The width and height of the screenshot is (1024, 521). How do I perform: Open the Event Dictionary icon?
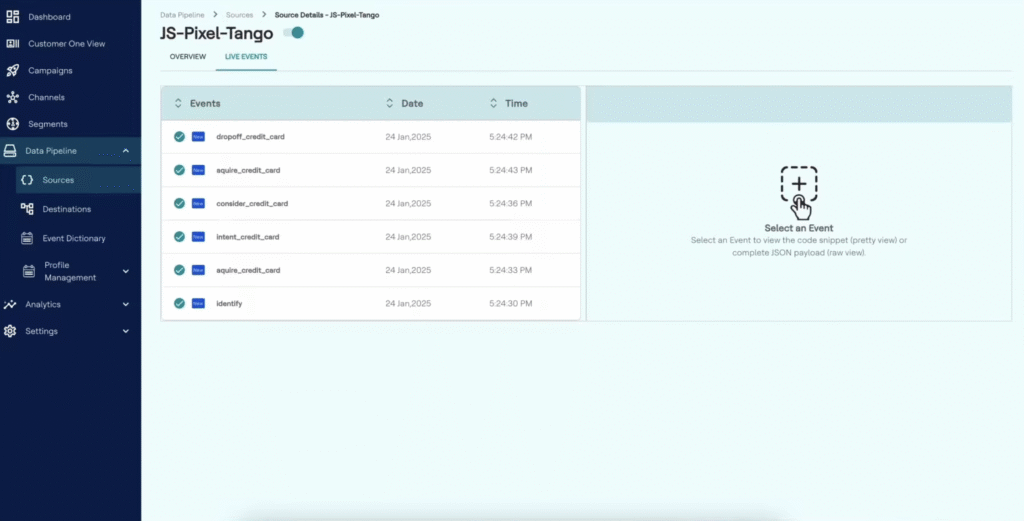point(27,238)
